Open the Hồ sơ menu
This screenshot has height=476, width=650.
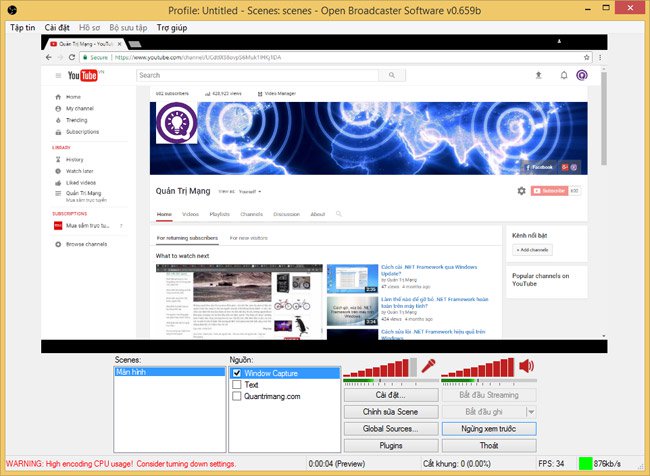pos(90,27)
